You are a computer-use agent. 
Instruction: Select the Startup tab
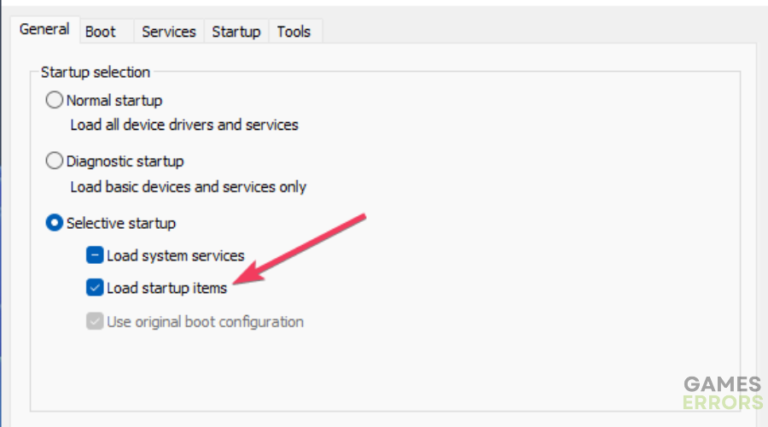(236, 32)
